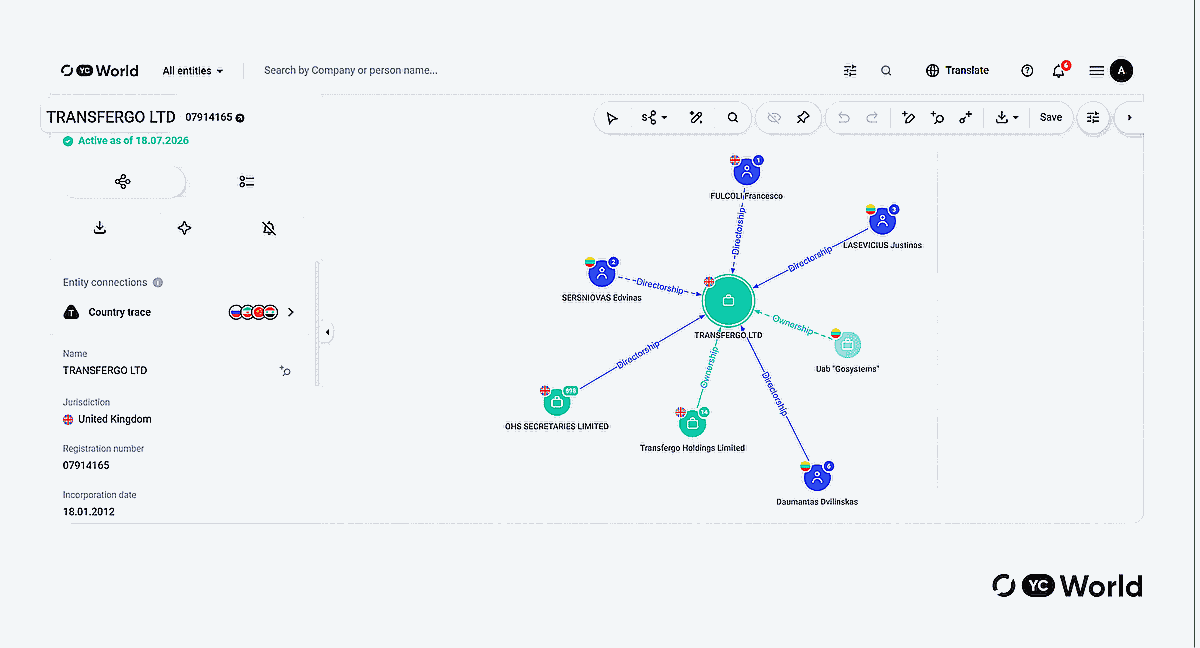Screen dimensions: 1200x648
Task: Pin selected nodes with pin icon
Action: (x=803, y=118)
